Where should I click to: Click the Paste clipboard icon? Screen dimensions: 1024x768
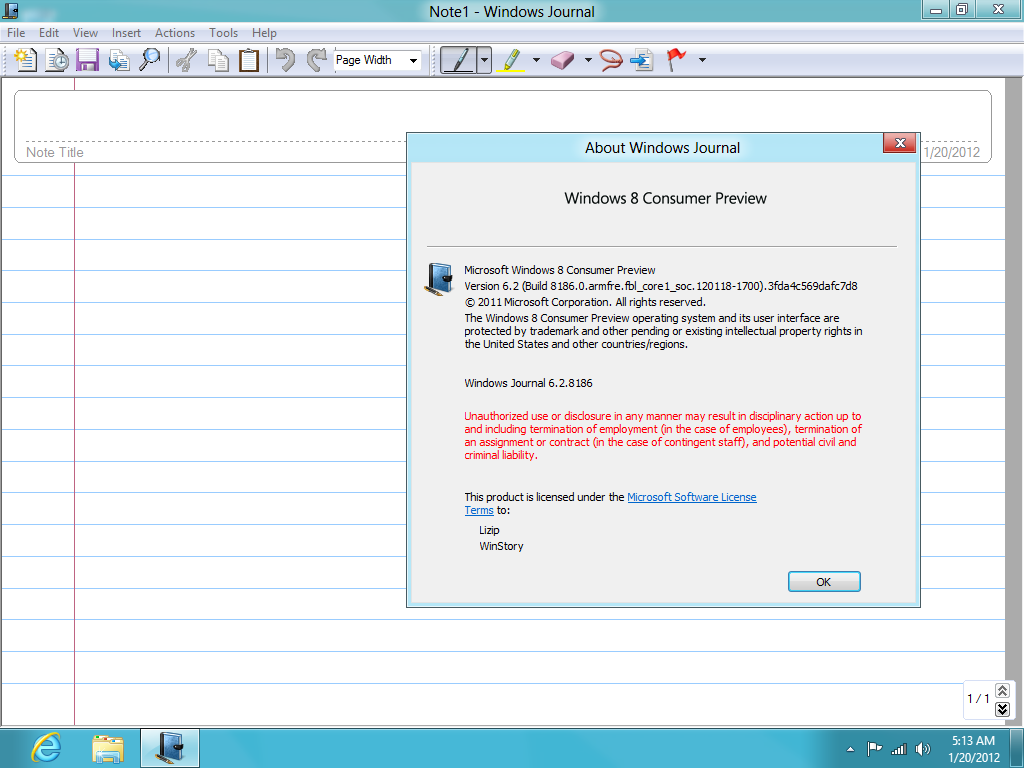tap(249, 60)
